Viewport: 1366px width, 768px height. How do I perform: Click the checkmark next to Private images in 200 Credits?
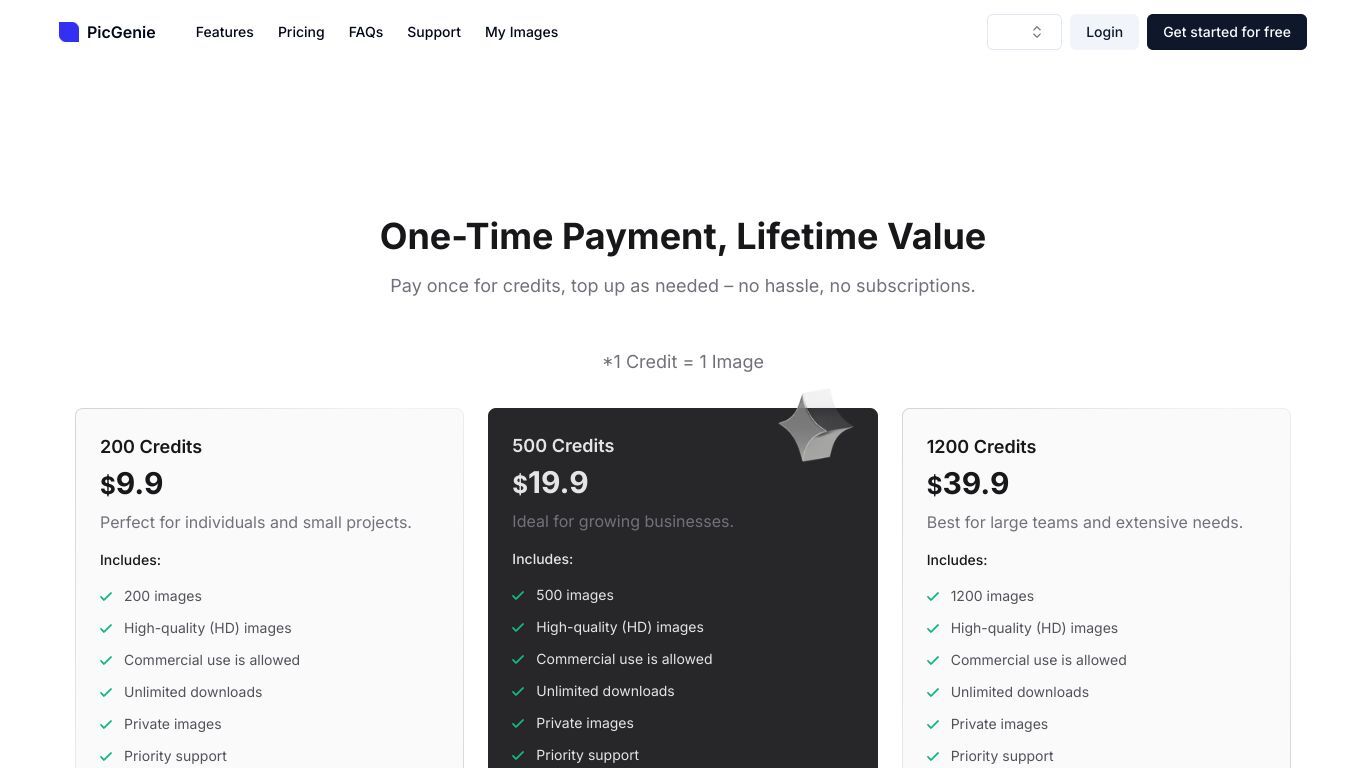pyautogui.click(x=106, y=724)
